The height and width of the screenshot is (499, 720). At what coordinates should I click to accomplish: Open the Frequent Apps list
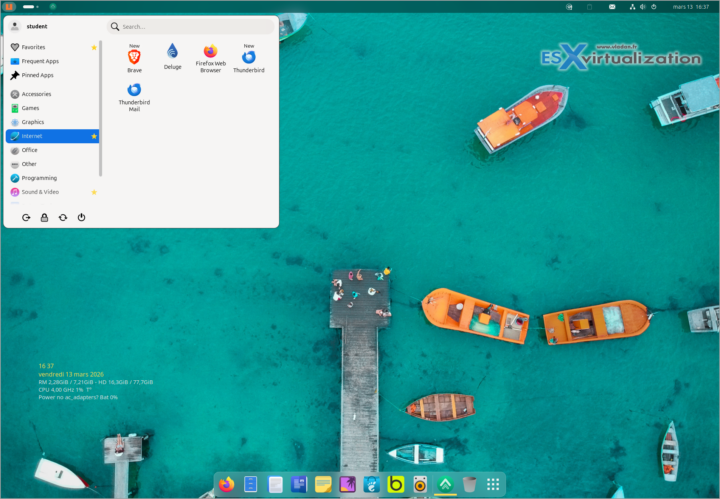tap(38, 61)
